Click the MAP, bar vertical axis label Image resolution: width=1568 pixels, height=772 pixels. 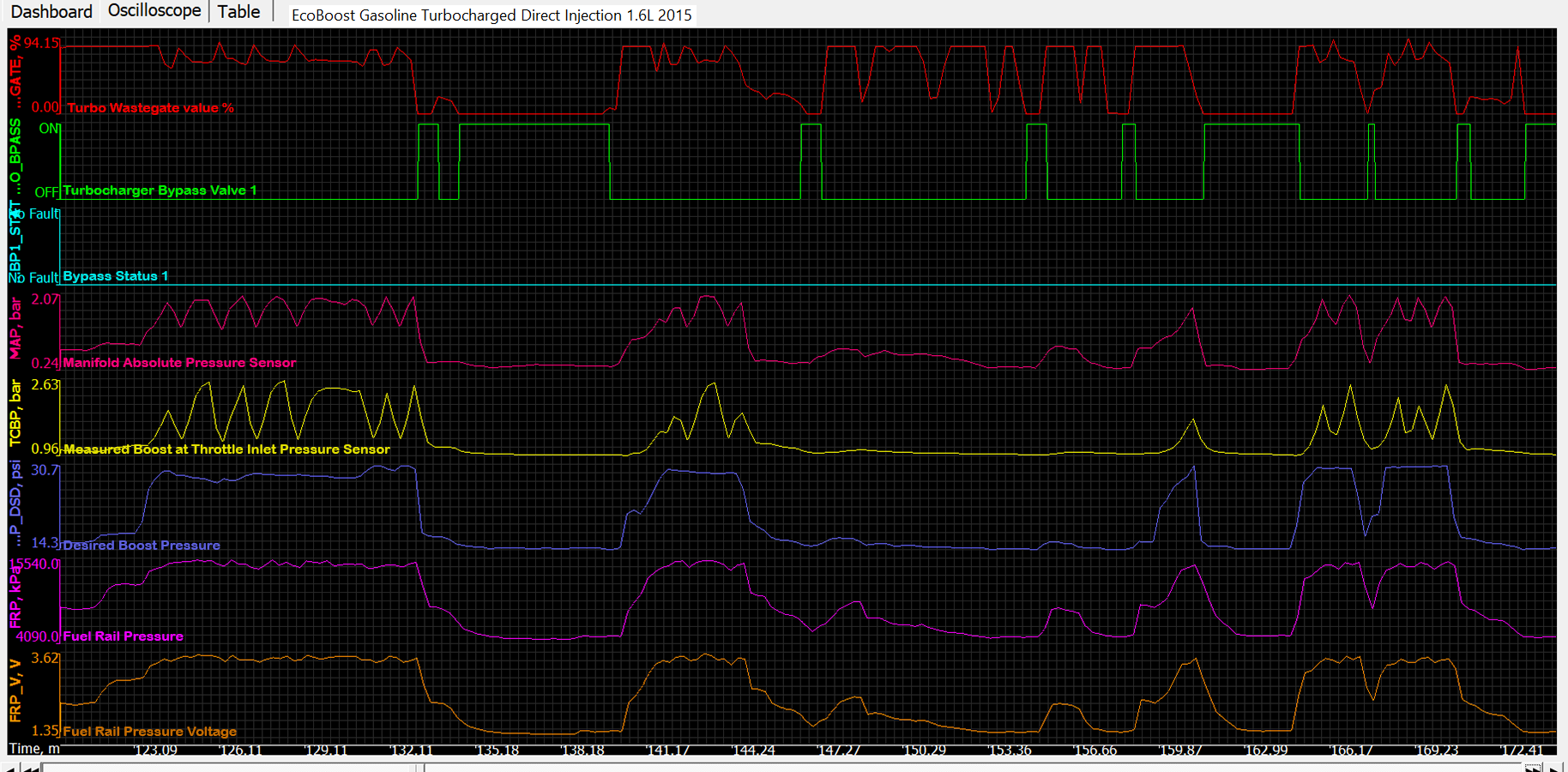click(x=15, y=329)
